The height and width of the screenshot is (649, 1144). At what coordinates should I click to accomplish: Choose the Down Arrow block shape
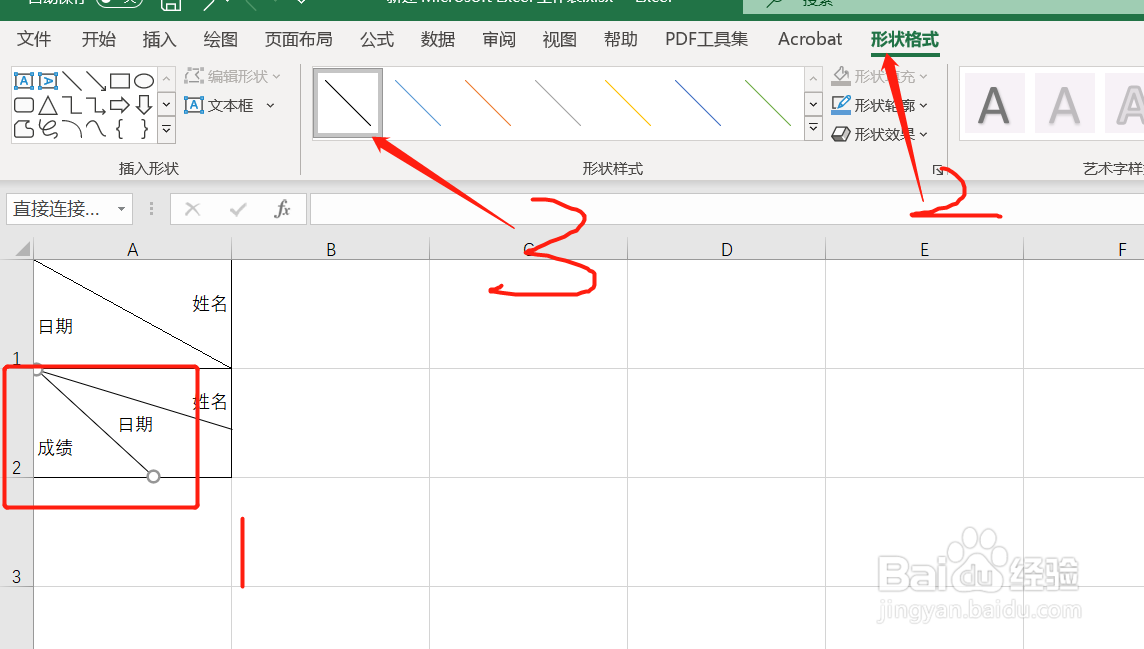[x=144, y=105]
